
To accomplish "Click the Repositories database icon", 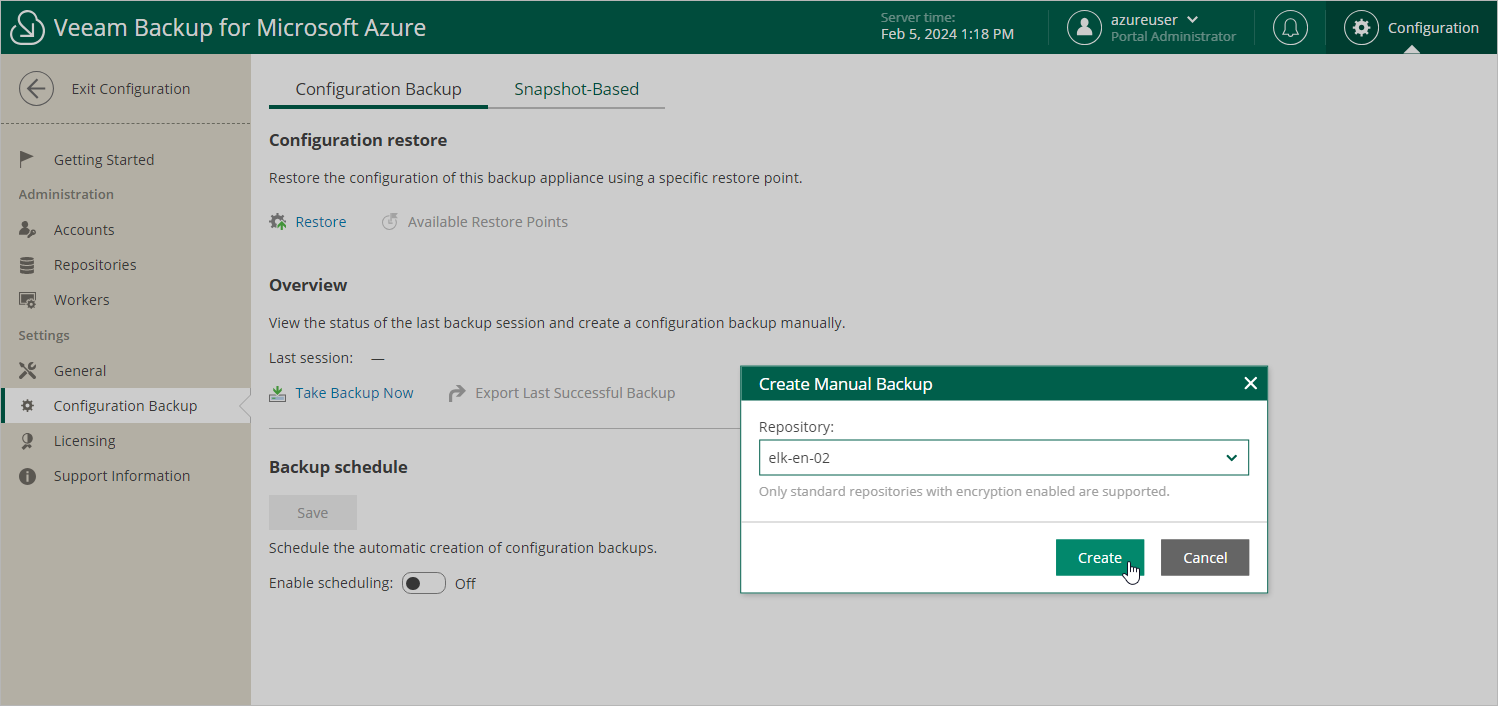I will 28,265.
